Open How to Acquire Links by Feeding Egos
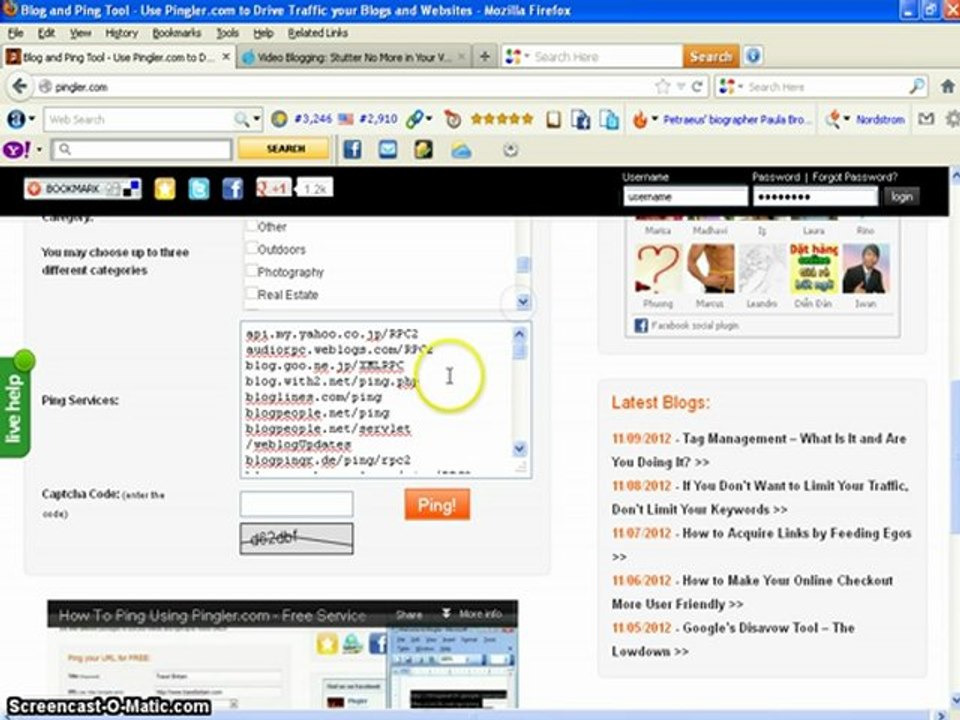Image resolution: width=960 pixels, height=720 pixels. click(762, 544)
